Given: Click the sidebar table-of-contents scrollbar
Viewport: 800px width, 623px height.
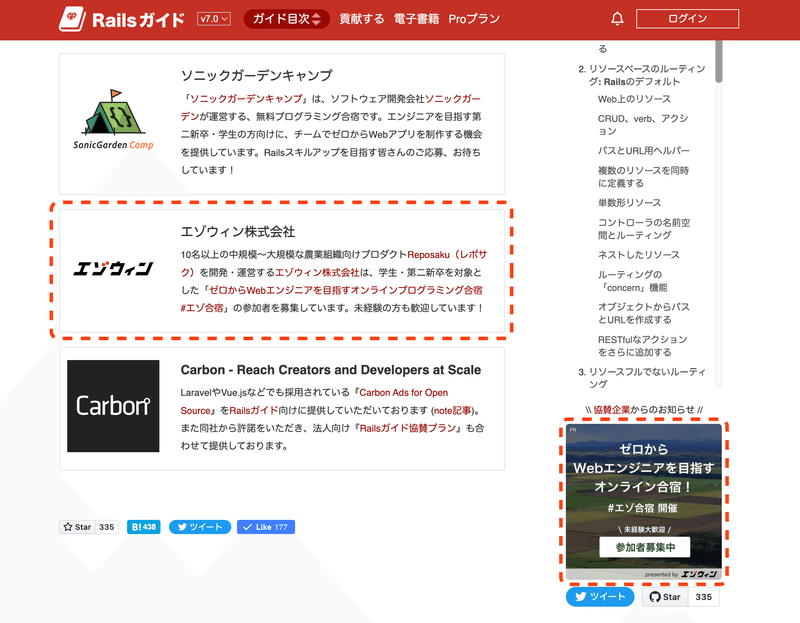Looking at the screenshot, I should click(x=719, y=61).
